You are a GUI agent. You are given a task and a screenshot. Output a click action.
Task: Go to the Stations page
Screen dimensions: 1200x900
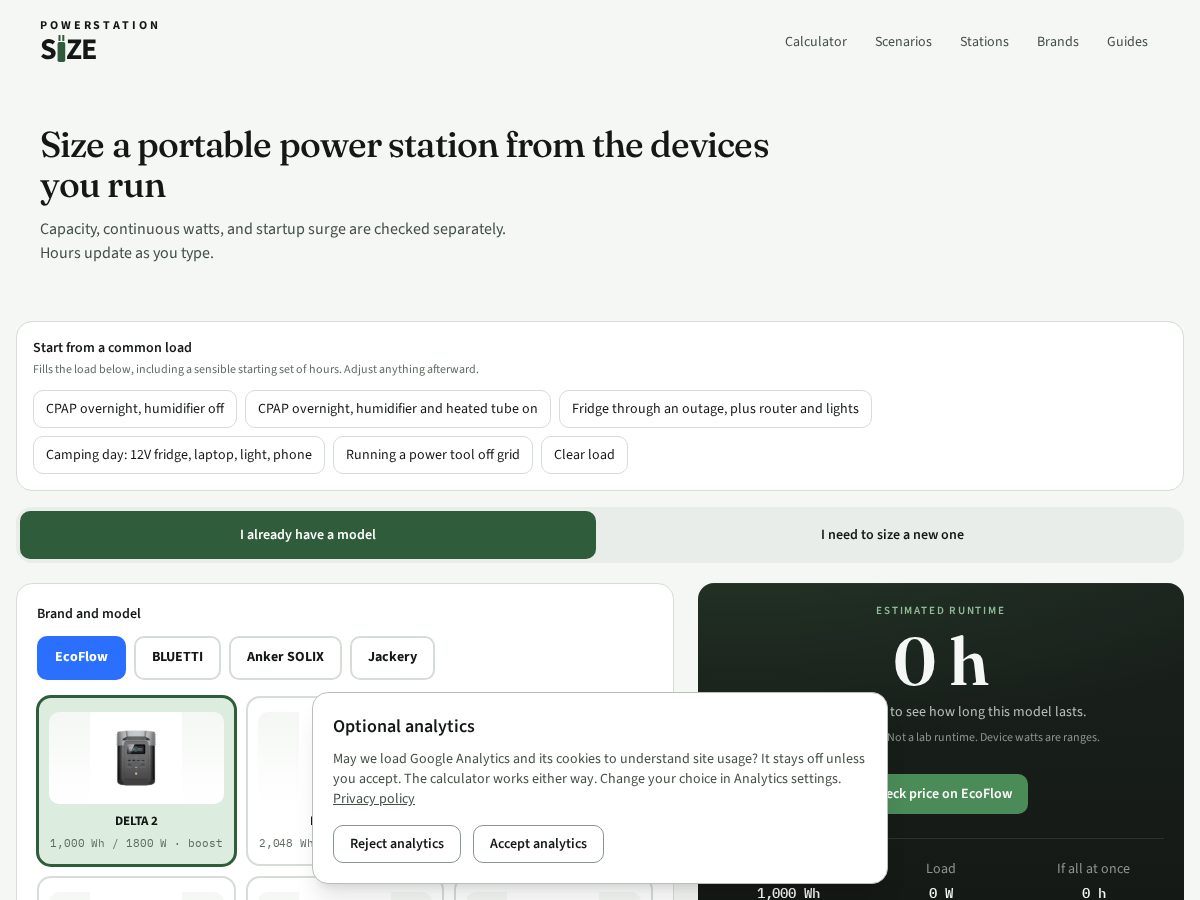(x=984, y=41)
